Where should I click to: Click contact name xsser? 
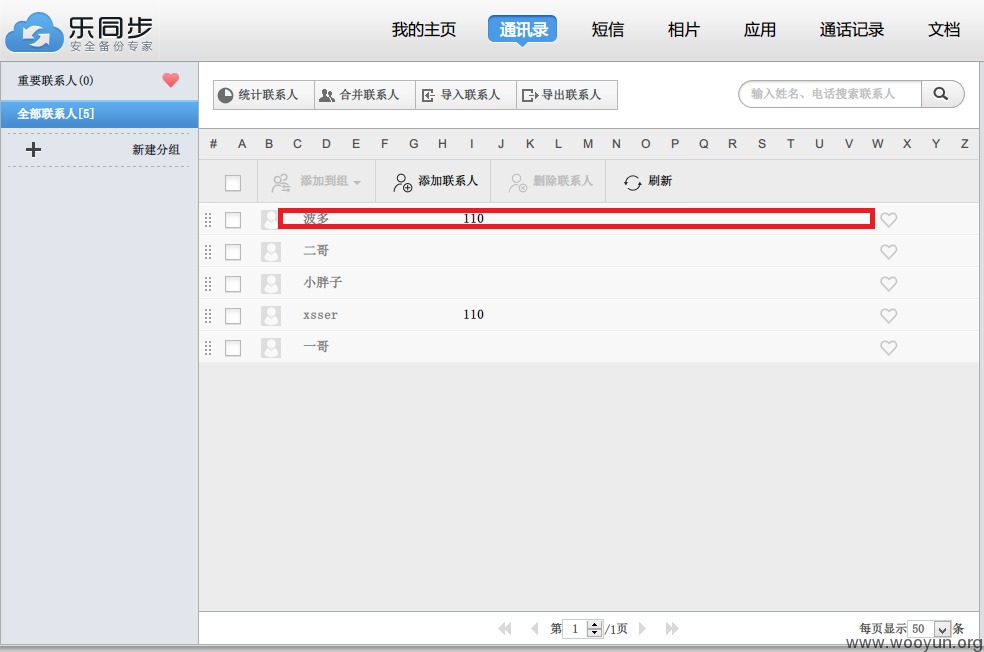pyautogui.click(x=320, y=315)
